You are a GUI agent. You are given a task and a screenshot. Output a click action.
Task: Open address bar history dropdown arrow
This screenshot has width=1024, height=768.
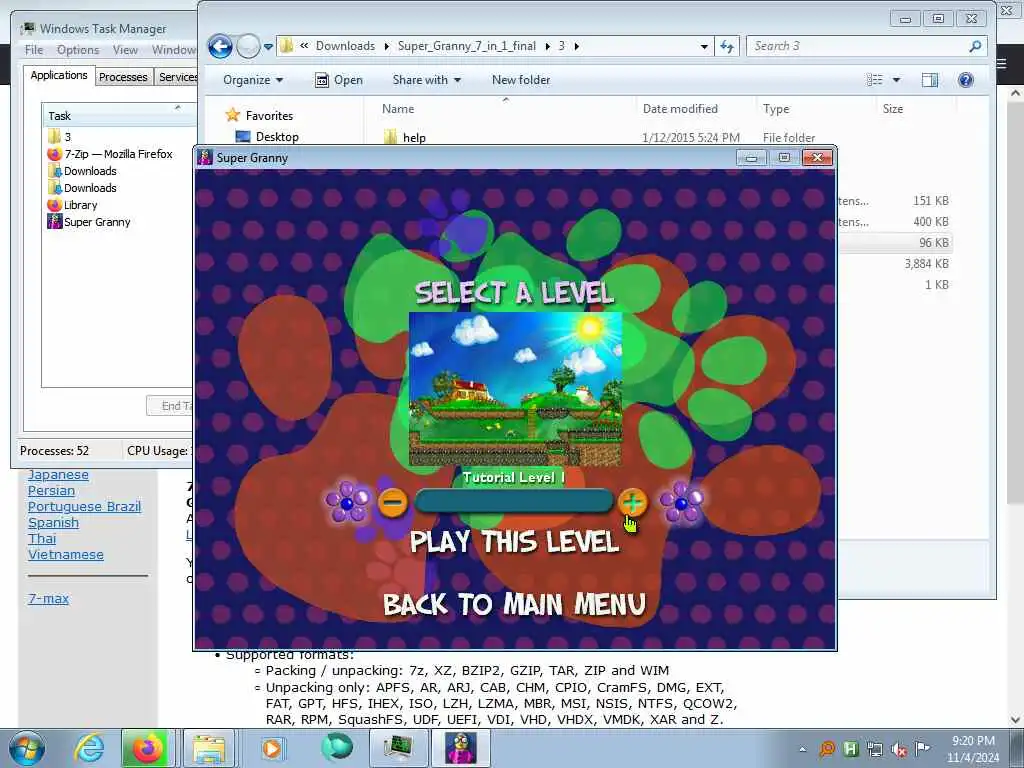704,46
